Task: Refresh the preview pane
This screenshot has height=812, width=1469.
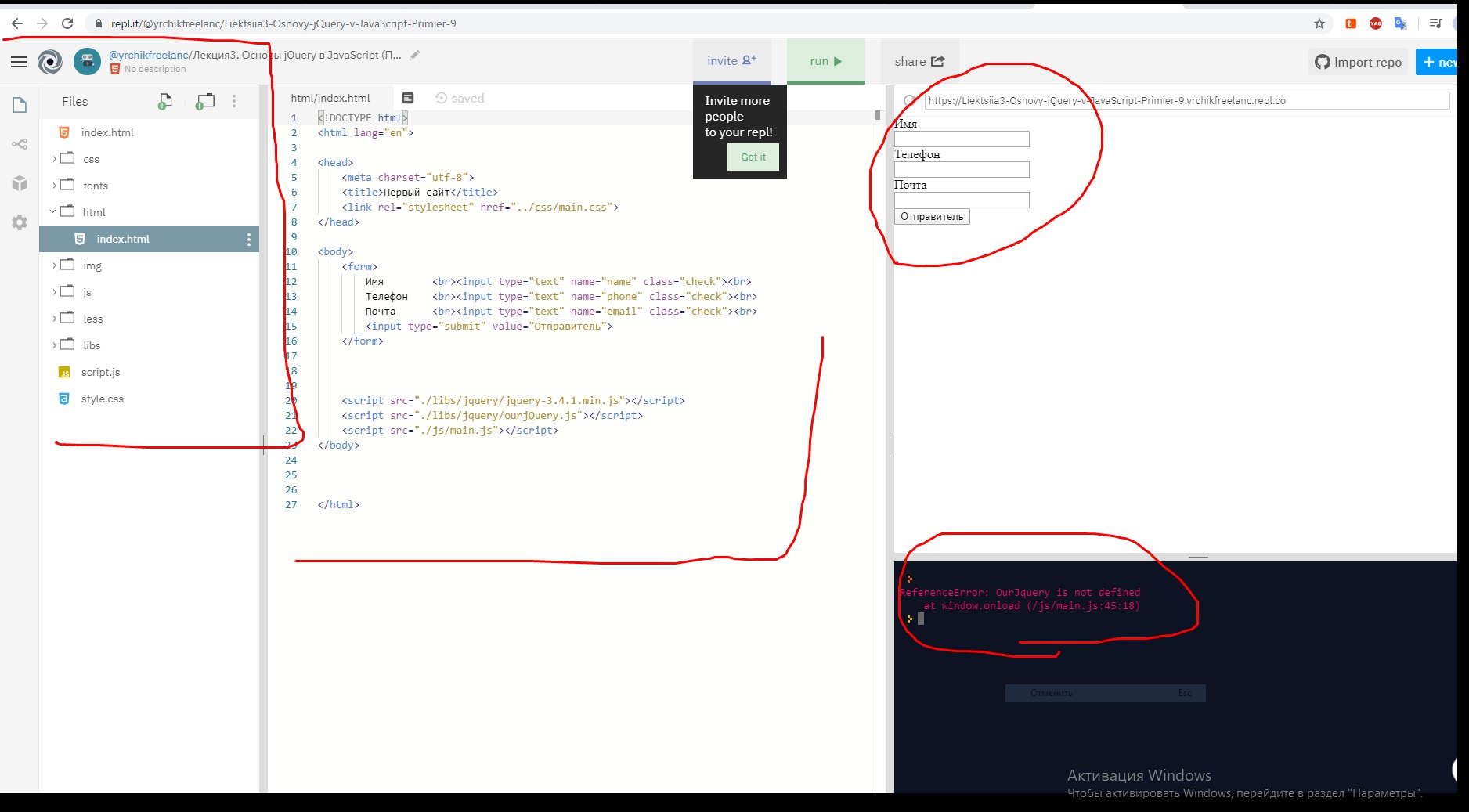Action: pos(908,100)
